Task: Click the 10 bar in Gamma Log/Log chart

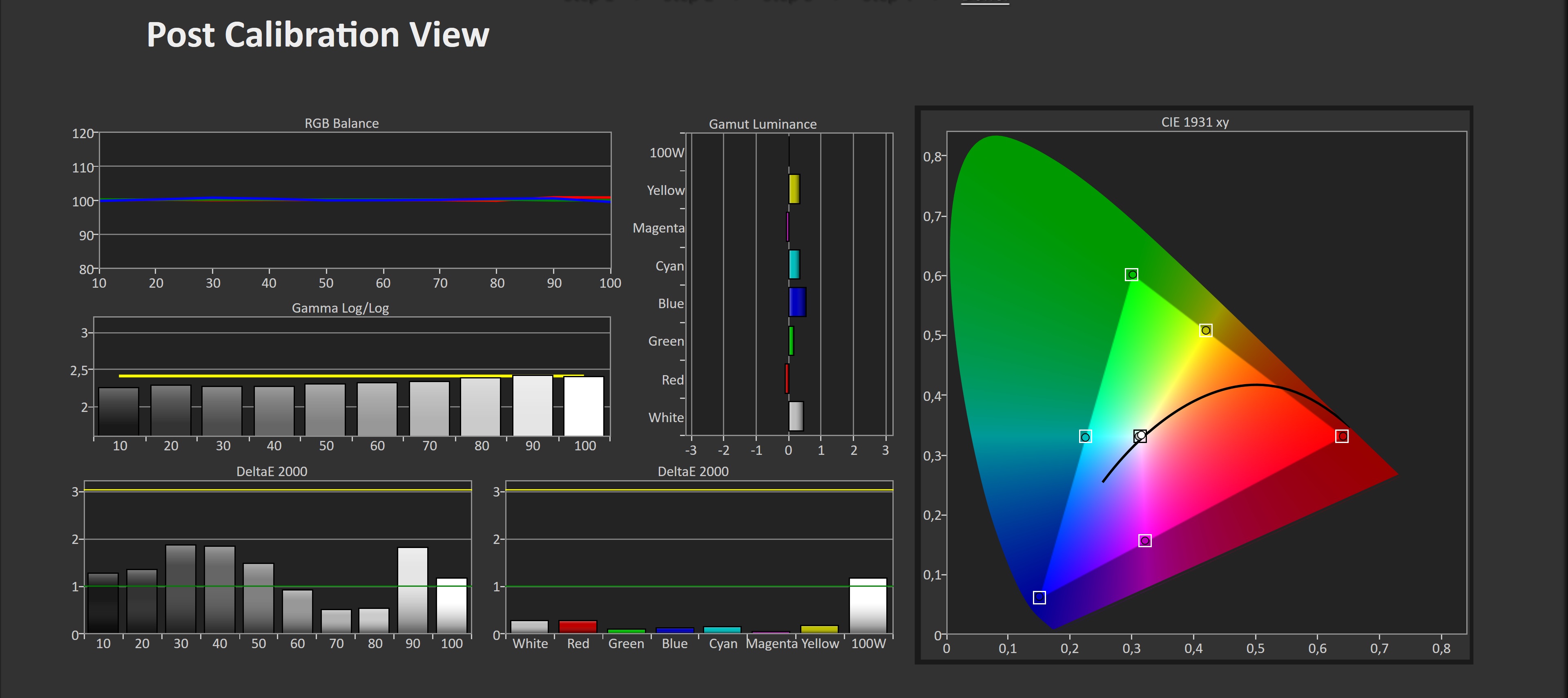Action: point(119,411)
